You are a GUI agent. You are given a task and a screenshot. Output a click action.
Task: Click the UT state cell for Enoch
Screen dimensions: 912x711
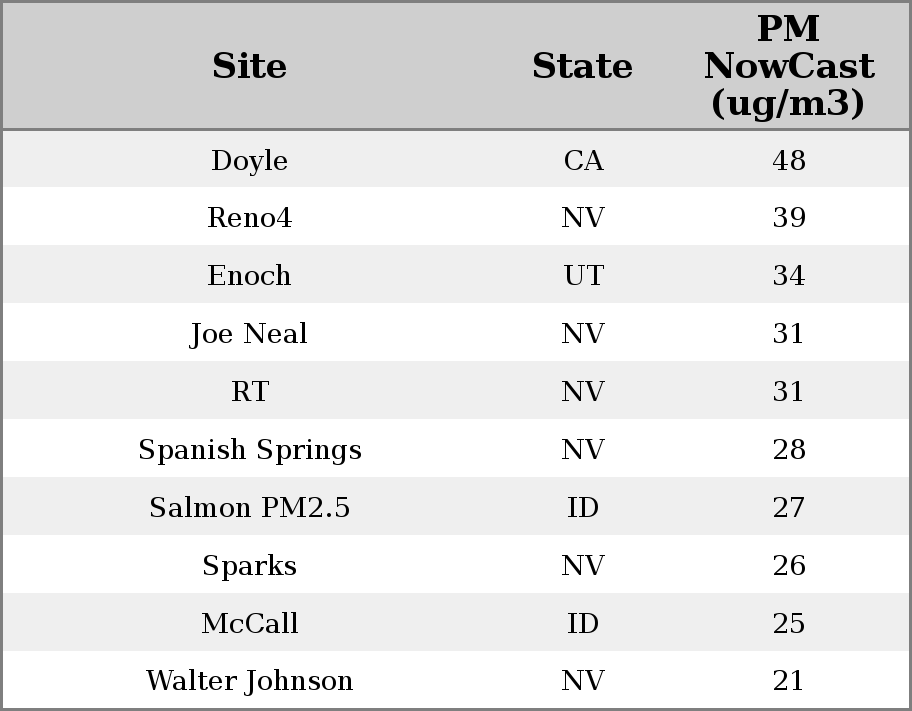(583, 276)
